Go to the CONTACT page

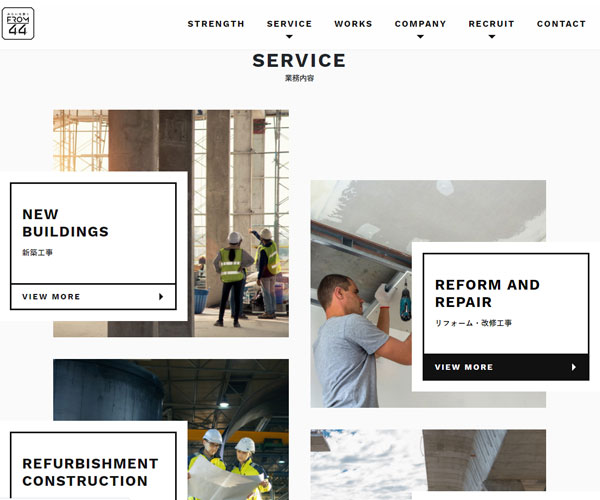point(561,24)
